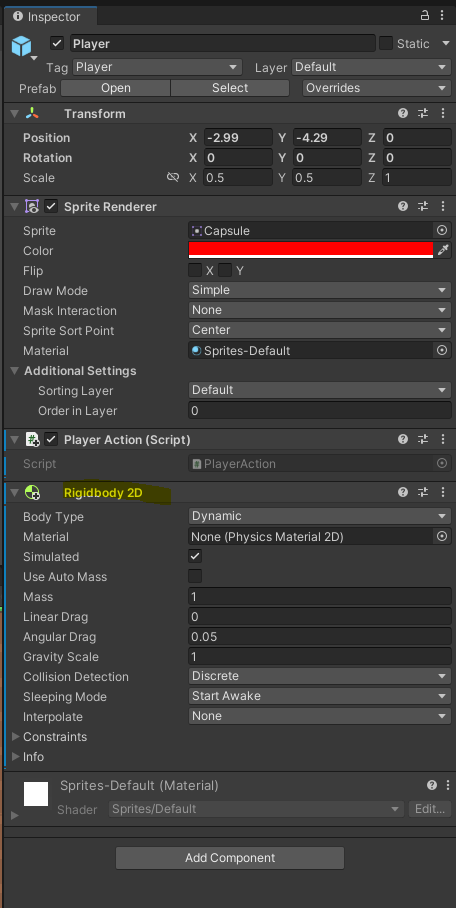Open the prefab Overrides dropdown
The height and width of the screenshot is (908, 456).
coord(377,88)
